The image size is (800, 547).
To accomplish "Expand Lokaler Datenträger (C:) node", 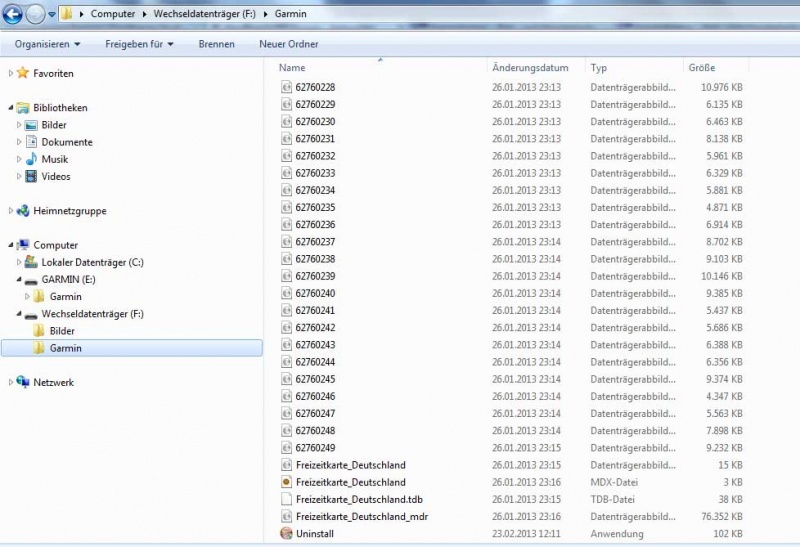I will coord(19,262).
